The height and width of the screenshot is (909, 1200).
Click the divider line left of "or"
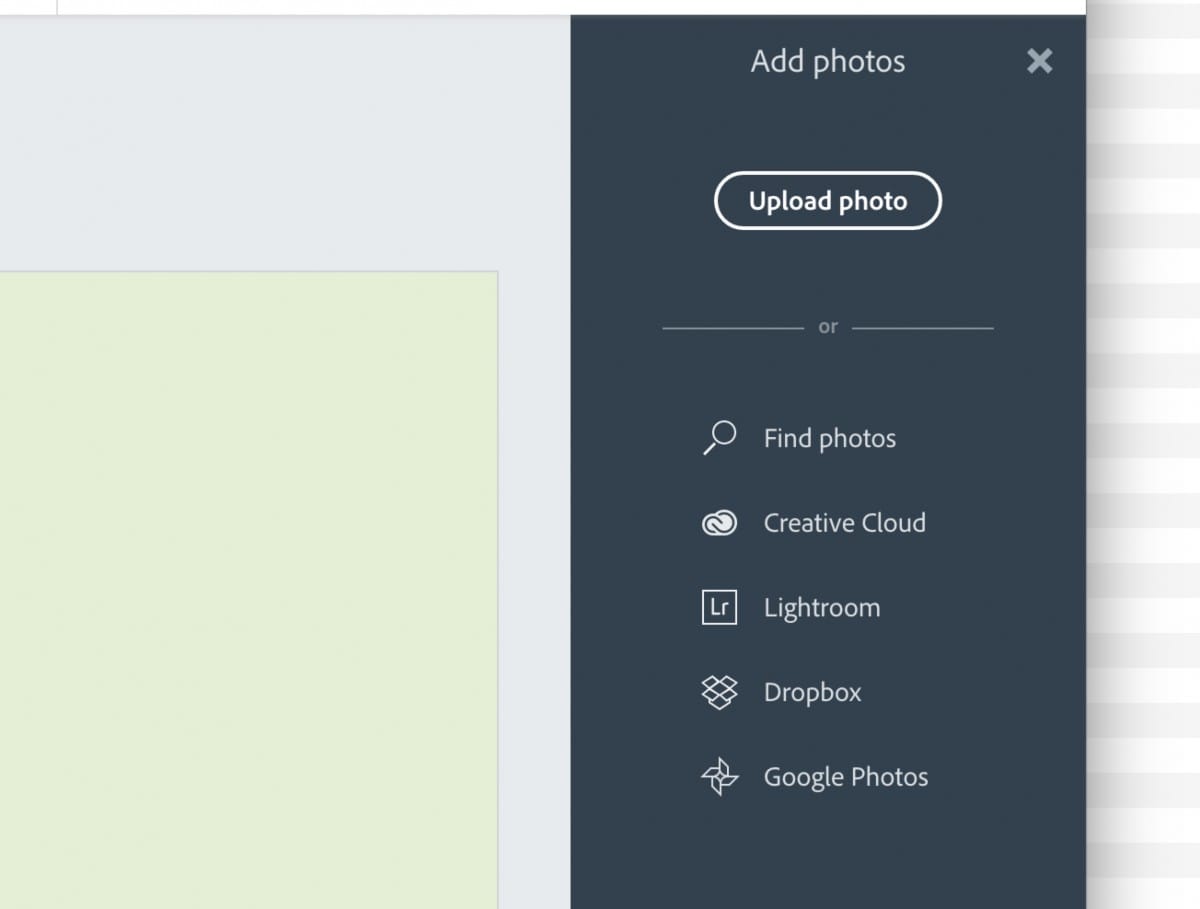tap(732, 327)
